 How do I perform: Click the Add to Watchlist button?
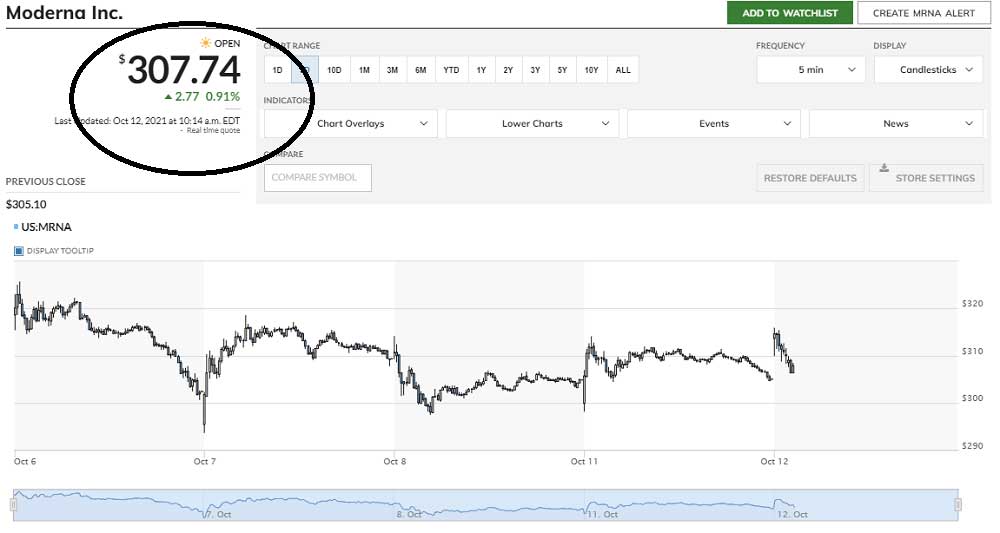point(790,13)
